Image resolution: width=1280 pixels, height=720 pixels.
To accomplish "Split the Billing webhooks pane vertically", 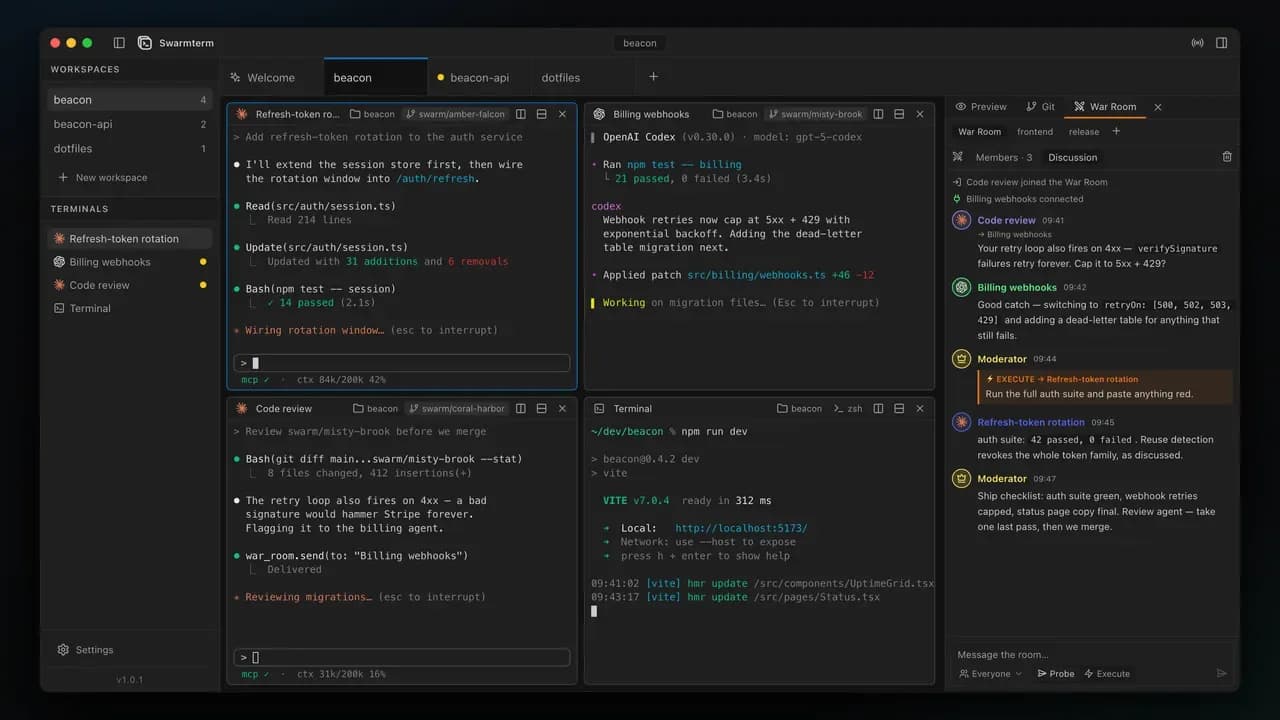I will pyautogui.click(x=878, y=114).
